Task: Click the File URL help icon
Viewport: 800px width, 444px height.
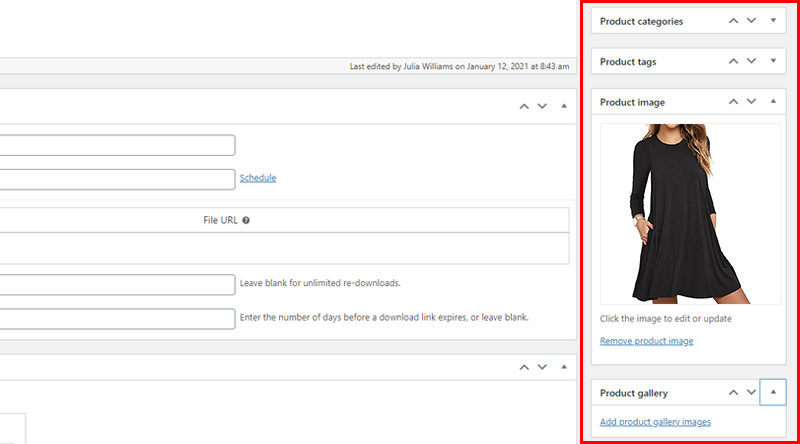Action: tap(246, 220)
